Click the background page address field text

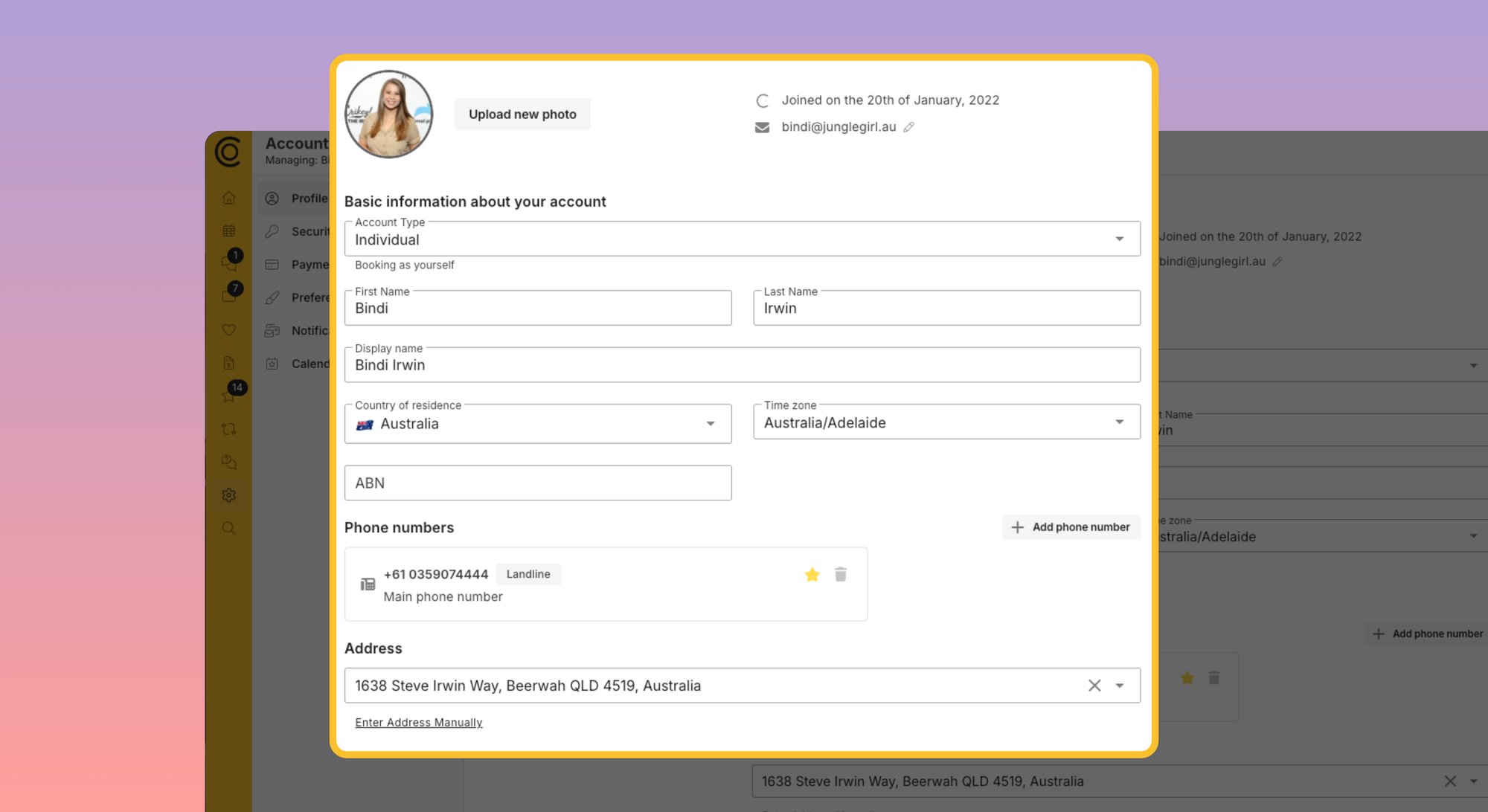coord(923,782)
